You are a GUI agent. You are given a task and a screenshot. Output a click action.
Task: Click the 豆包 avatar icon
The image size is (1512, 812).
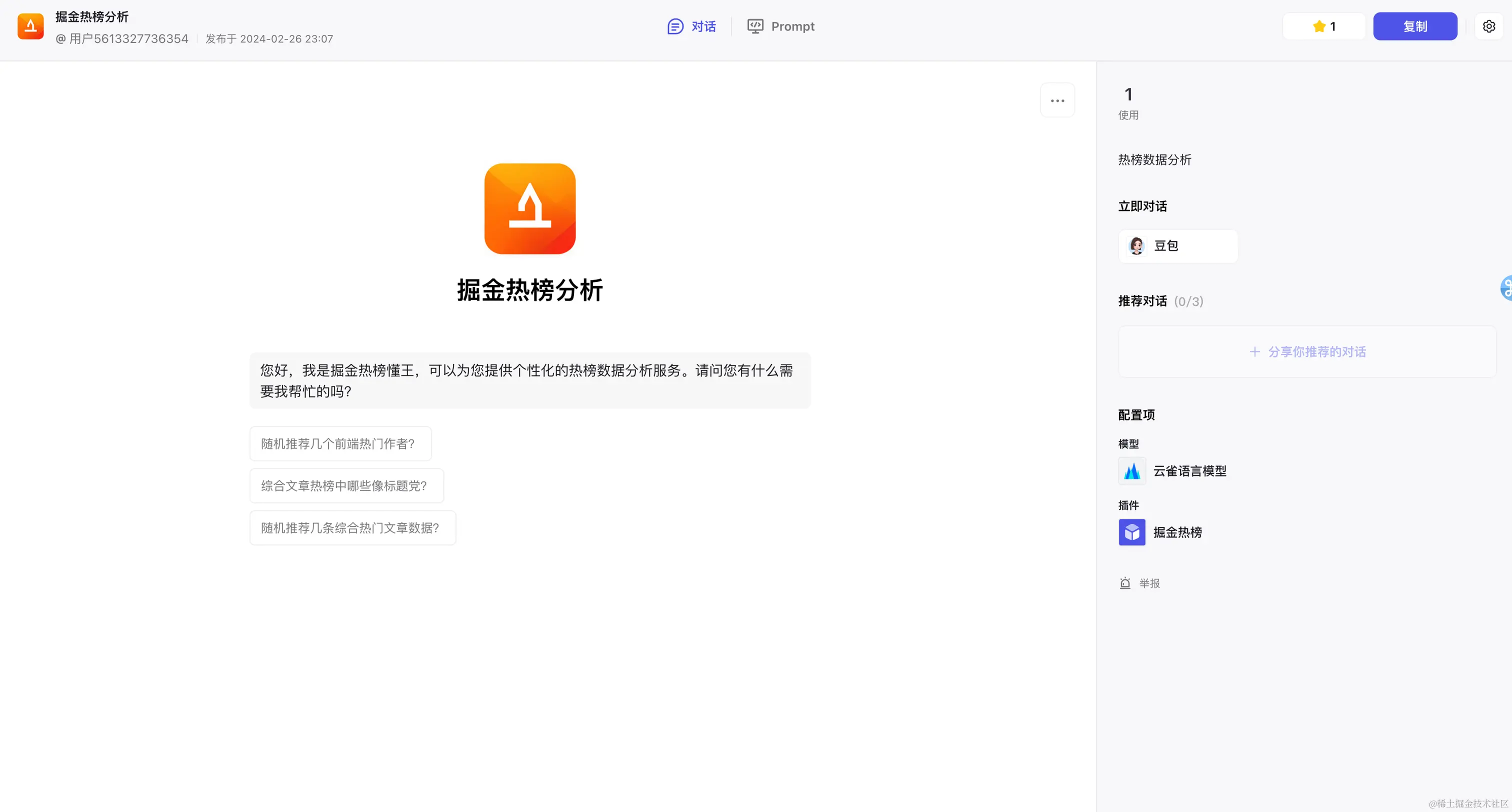[1136, 246]
